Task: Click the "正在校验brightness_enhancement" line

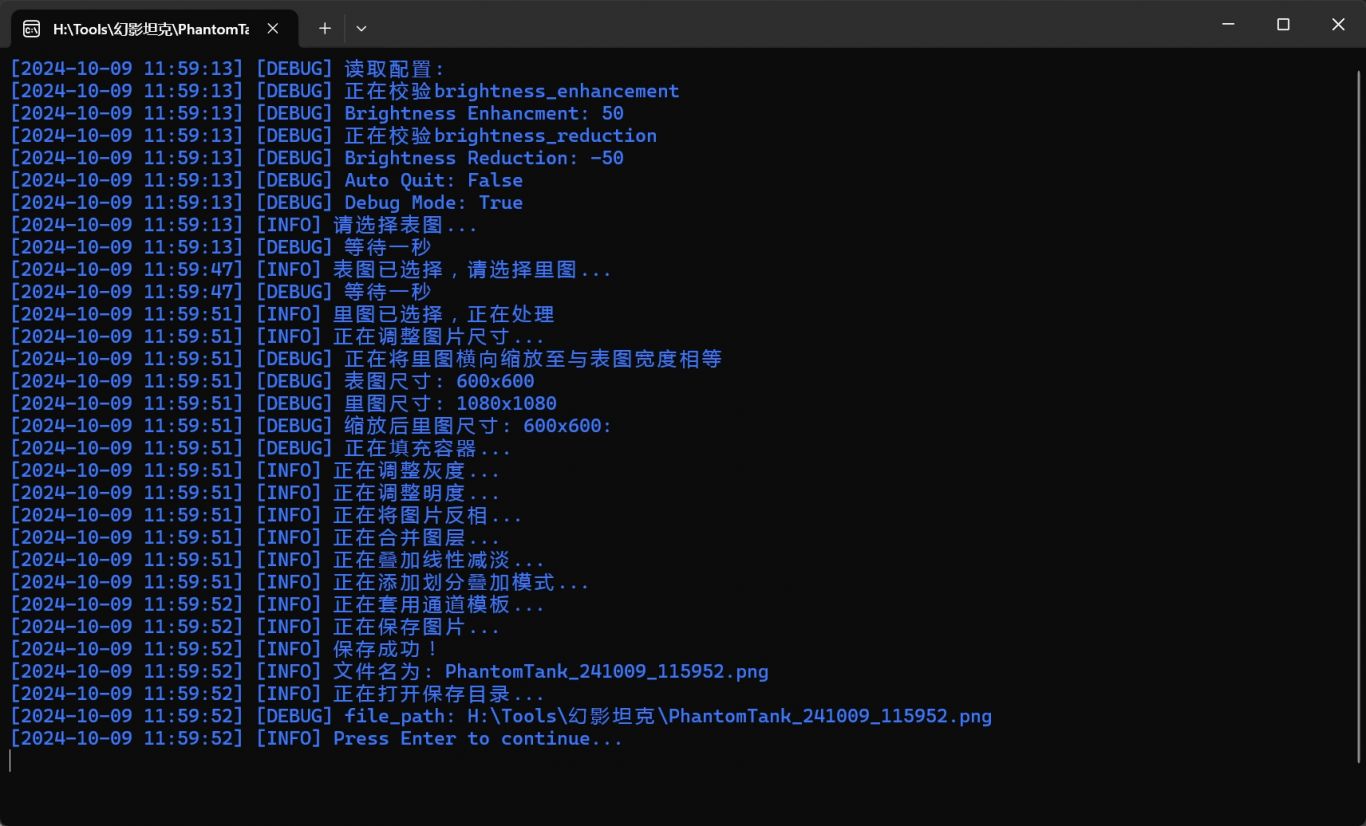Action: (x=345, y=91)
